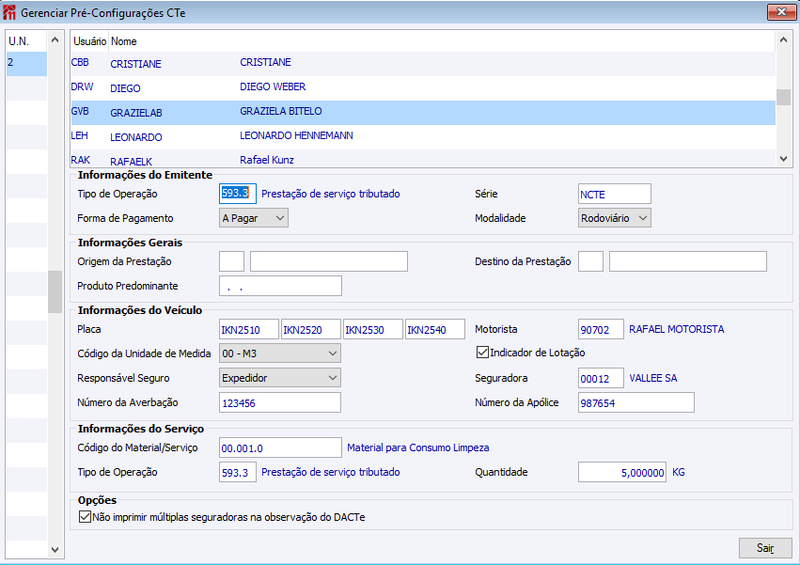The image size is (800, 565).
Task: Select the DIEGO WEBER user row
Action: pos(422,88)
